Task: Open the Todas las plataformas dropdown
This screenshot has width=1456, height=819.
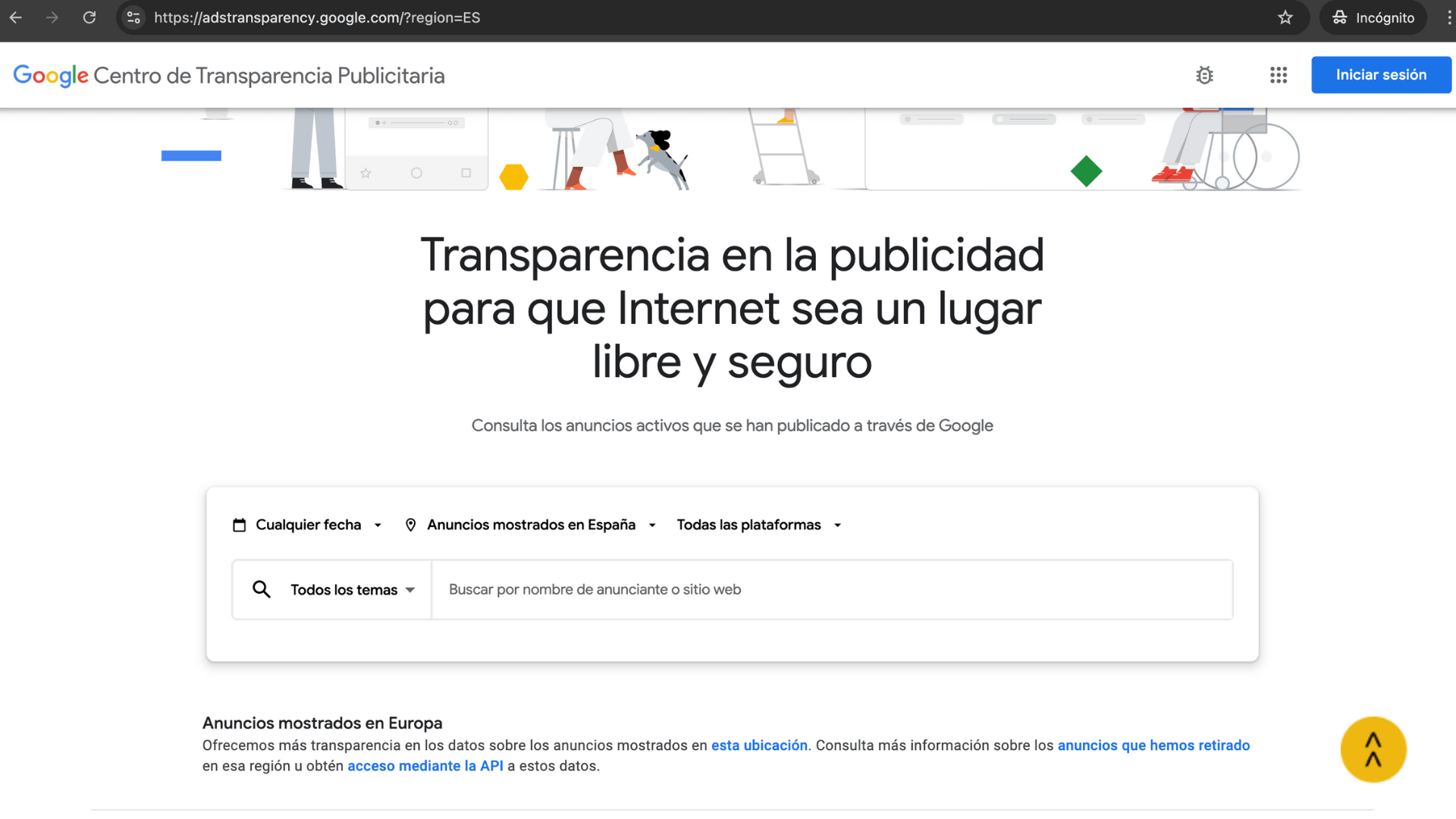Action: [x=758, y=524]
